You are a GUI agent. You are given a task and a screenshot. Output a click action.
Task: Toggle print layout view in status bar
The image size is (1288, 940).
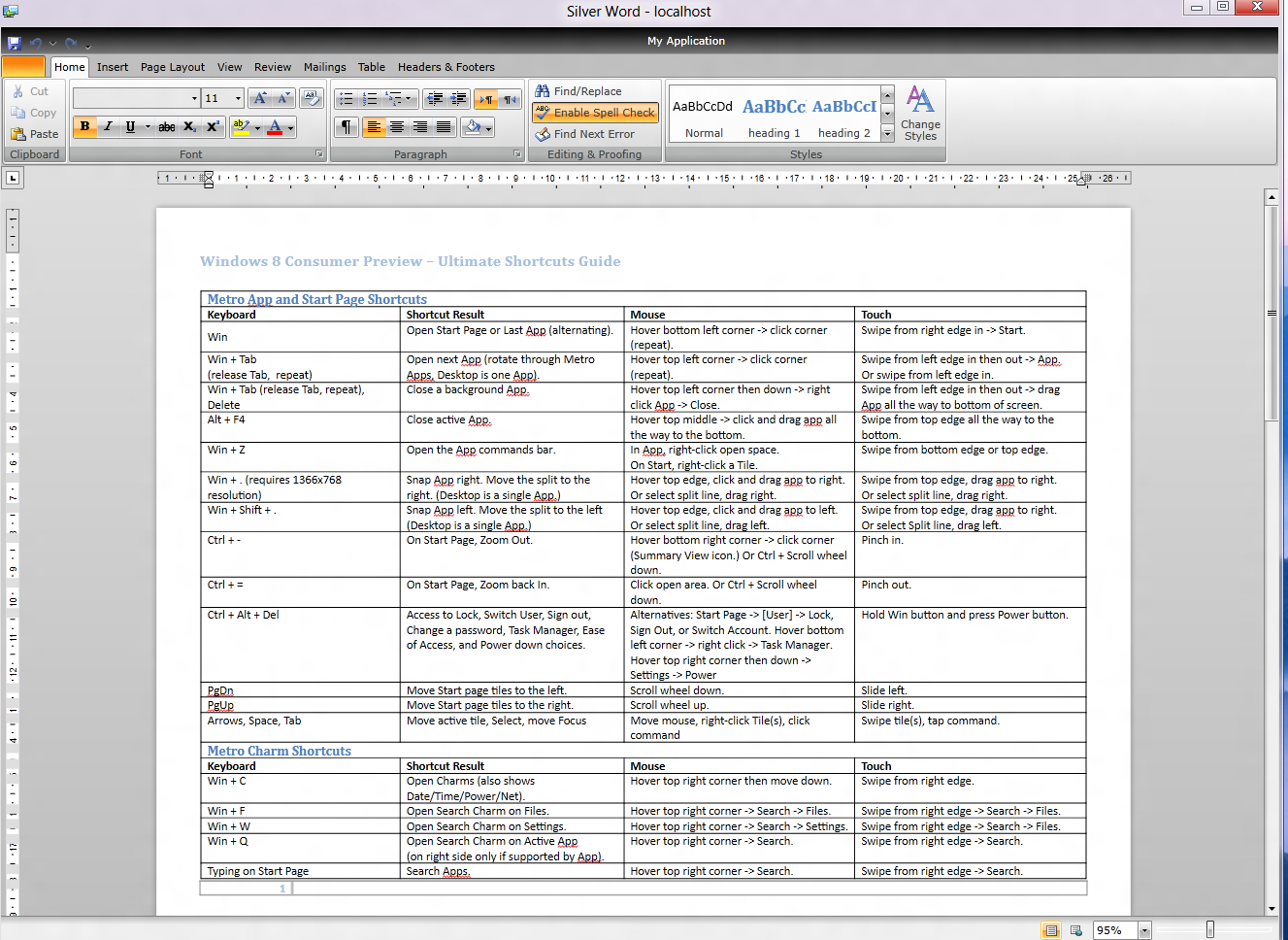coord(1050,930)
